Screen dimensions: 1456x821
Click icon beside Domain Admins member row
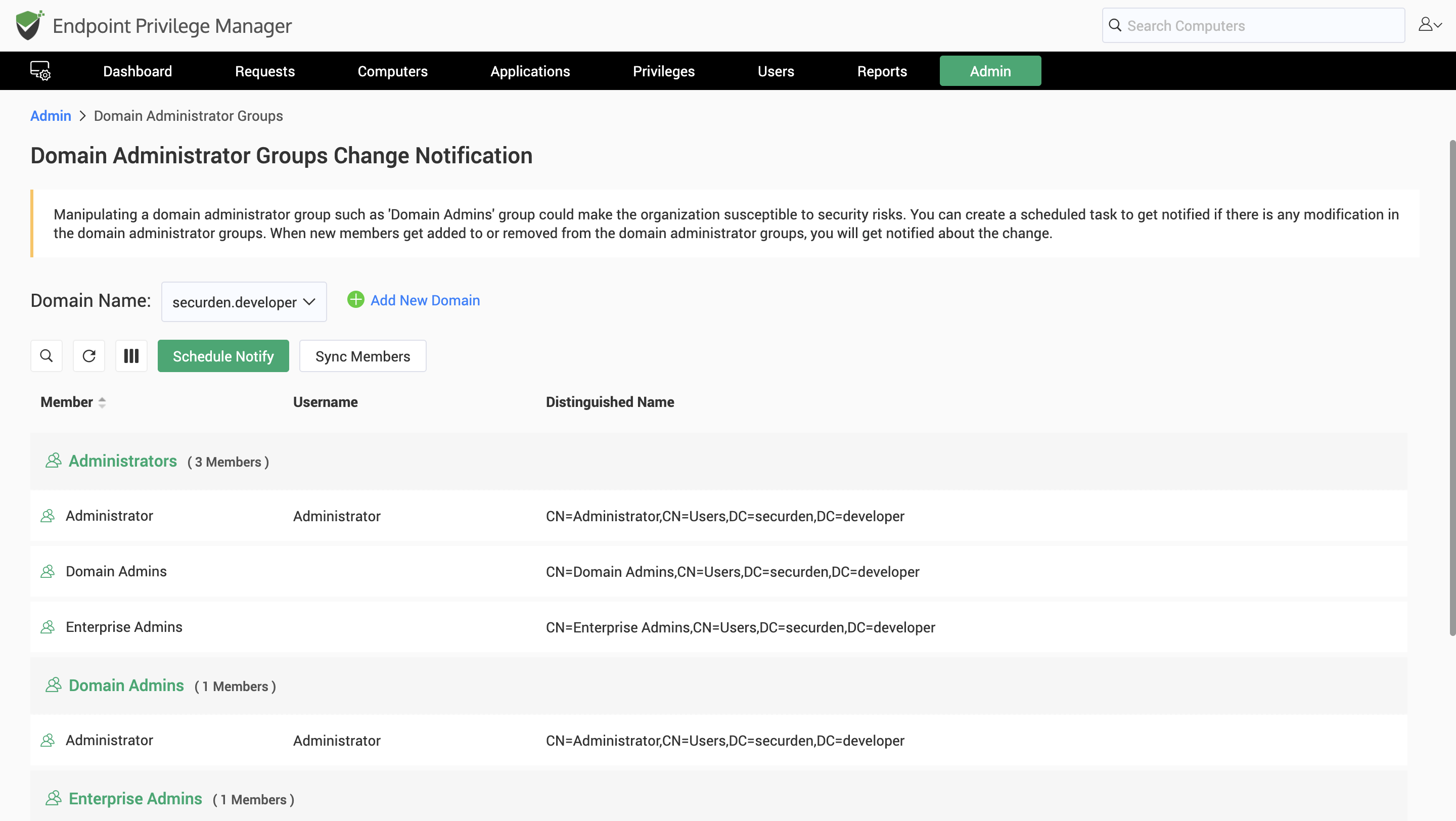click(x=48, y=571)
